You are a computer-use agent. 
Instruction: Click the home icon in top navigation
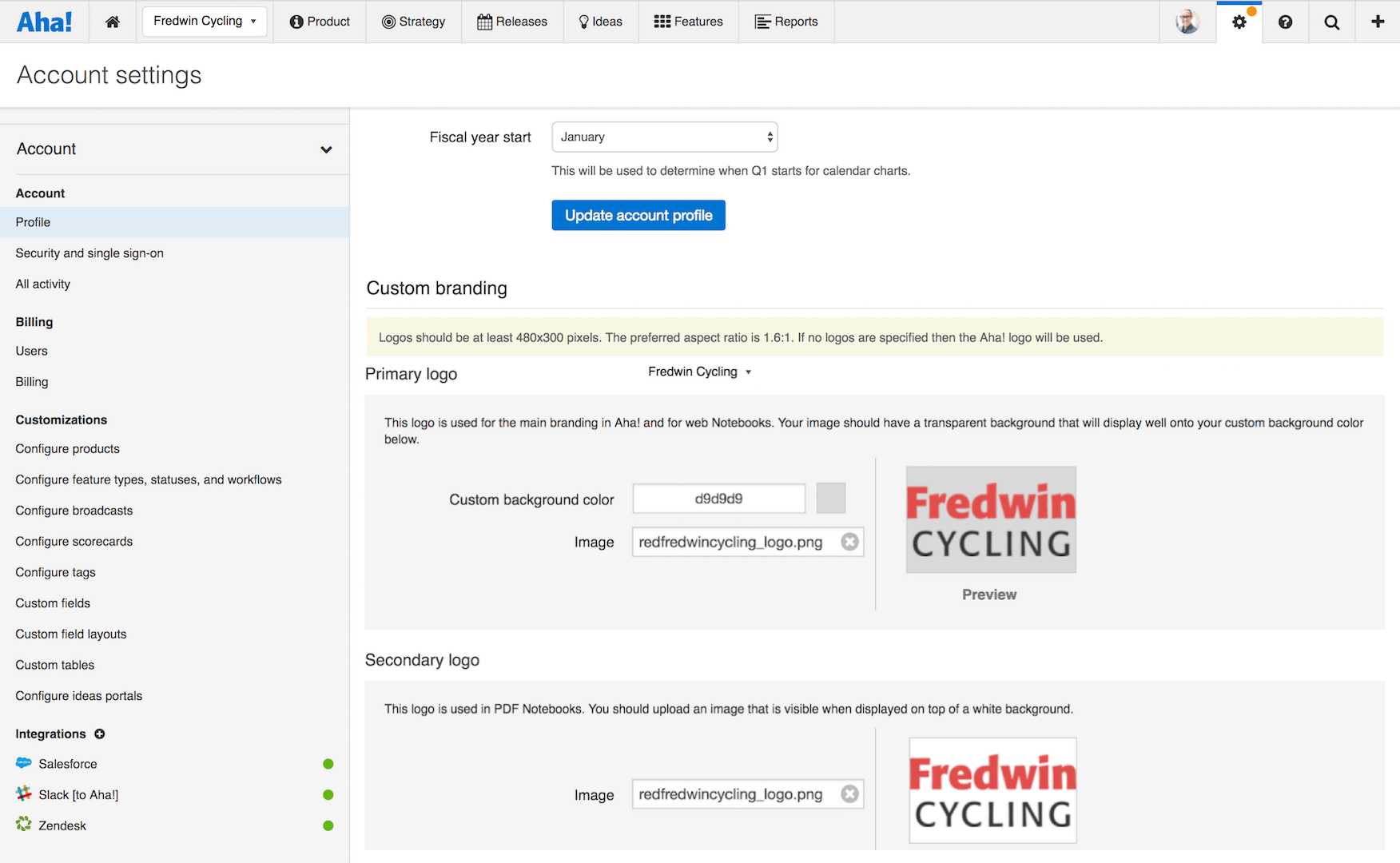coord(113,22)
